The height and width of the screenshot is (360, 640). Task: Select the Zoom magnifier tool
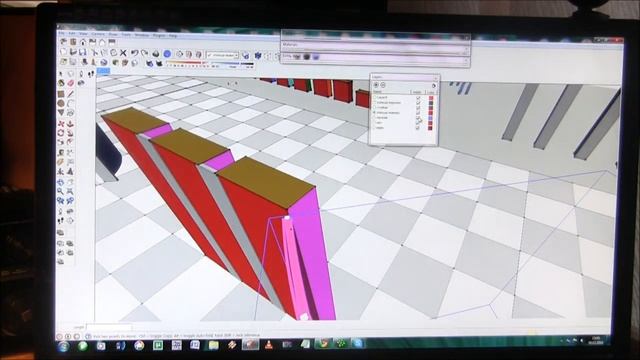(61, 191)
